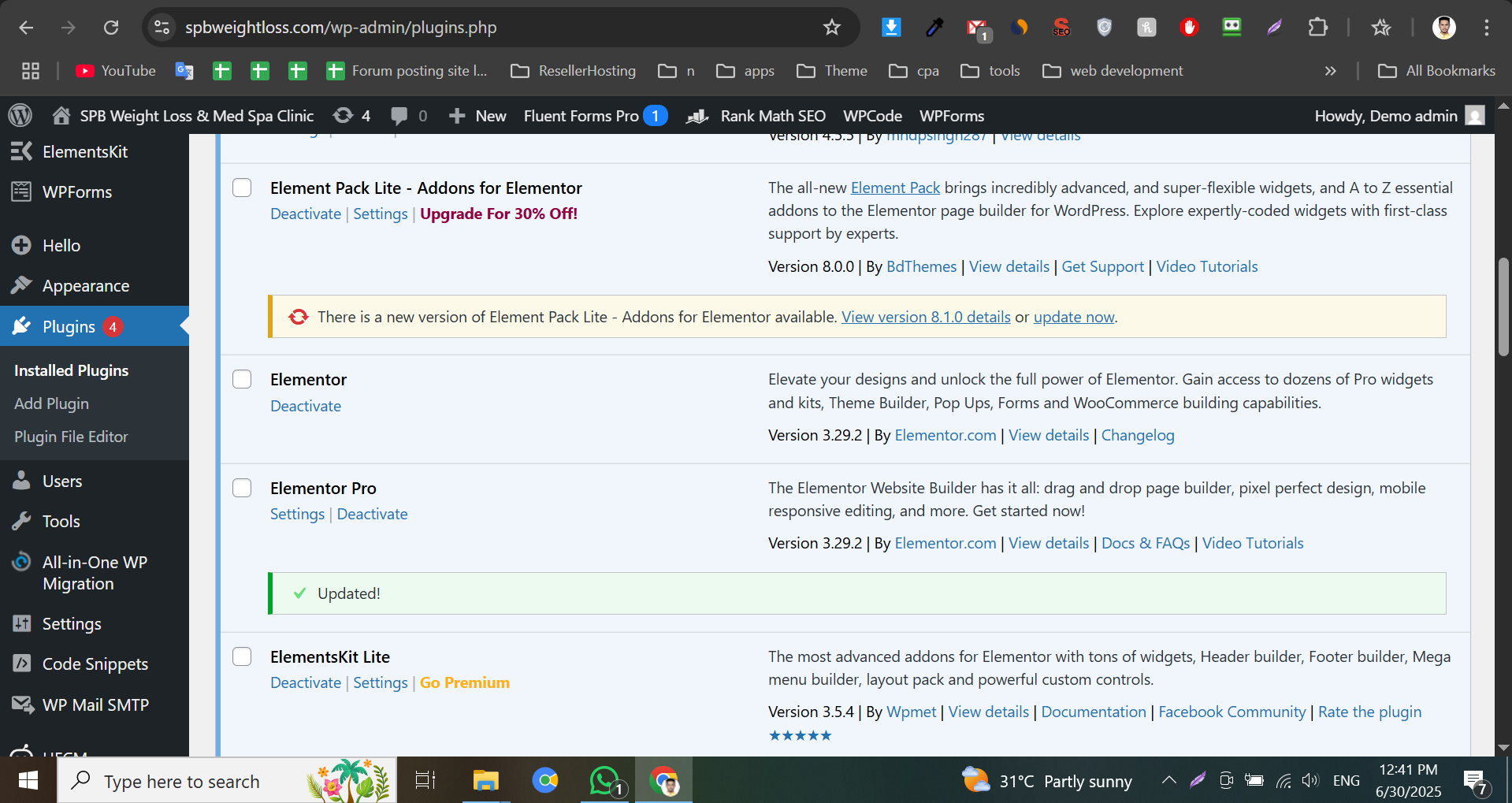Open Fluent Forms Pro admin bar item
1512x803 pixels.
[x=596, y=116]
